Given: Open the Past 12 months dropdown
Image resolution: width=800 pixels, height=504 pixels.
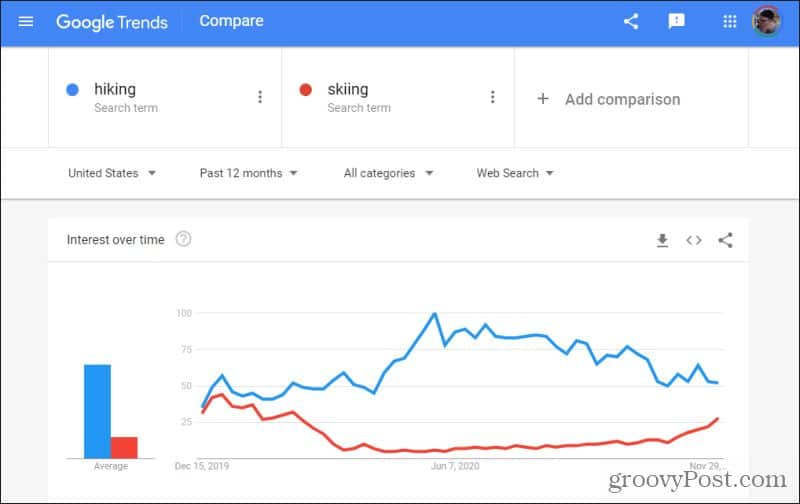Looking at the screenshot, I should click(249, 173).
